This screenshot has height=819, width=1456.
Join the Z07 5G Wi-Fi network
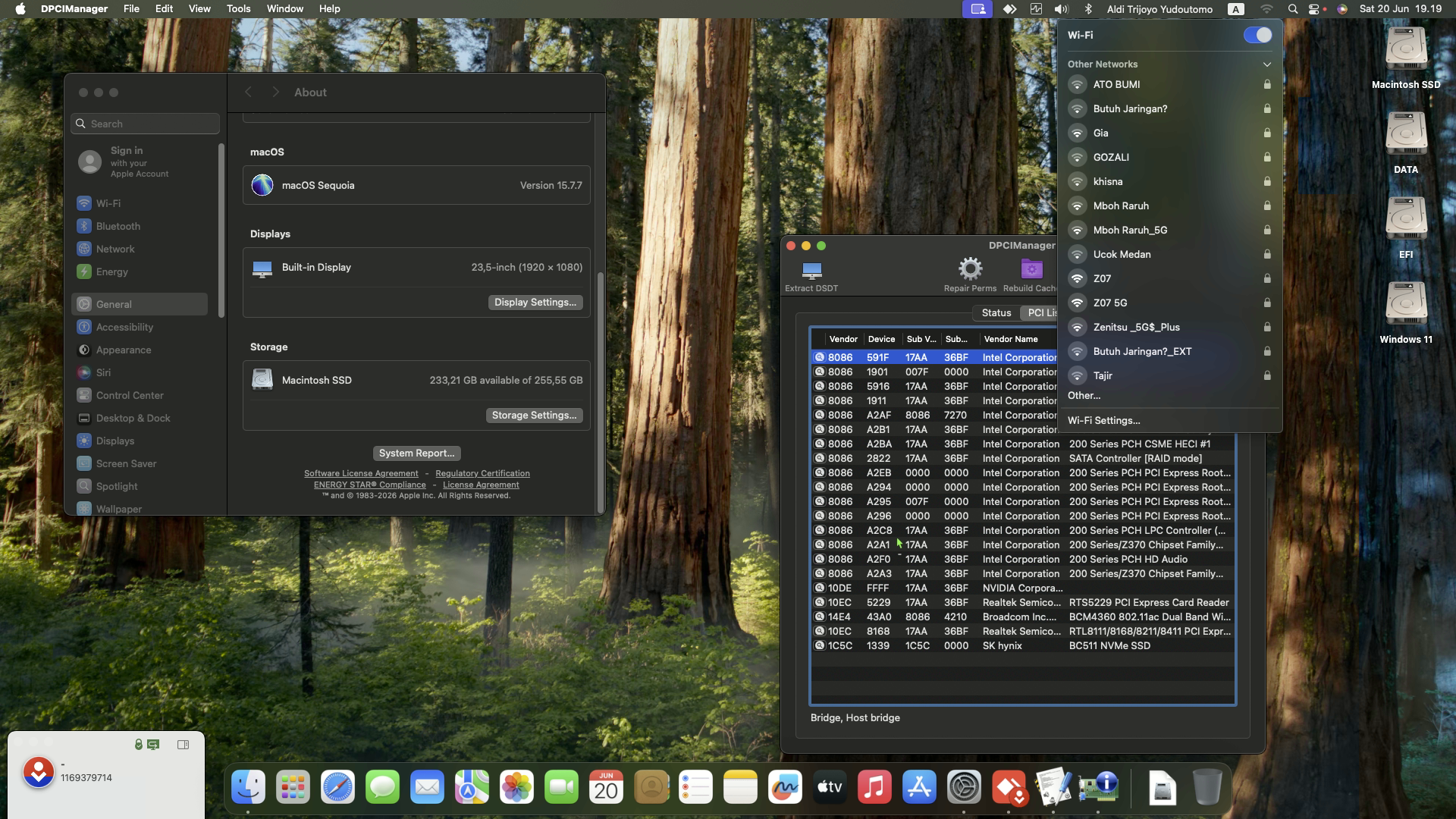[1169, 303]
